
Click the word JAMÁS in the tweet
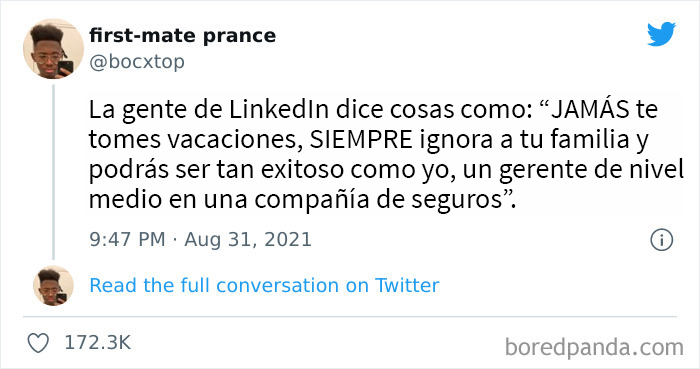pyautogui.click(x=590, y=108)
